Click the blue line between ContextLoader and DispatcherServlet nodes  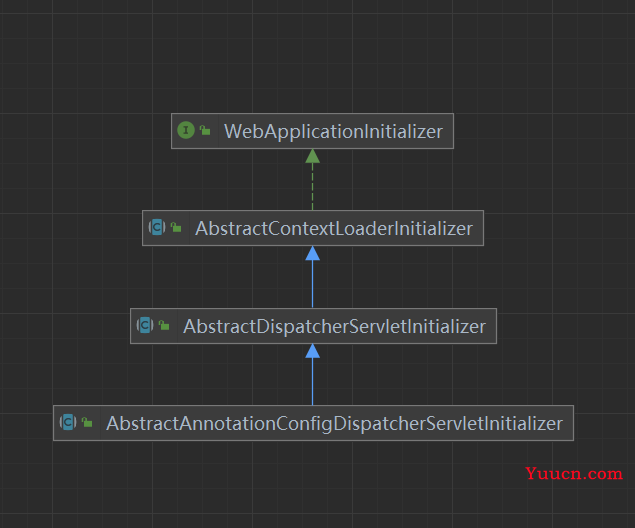click(x=313, y=284)
